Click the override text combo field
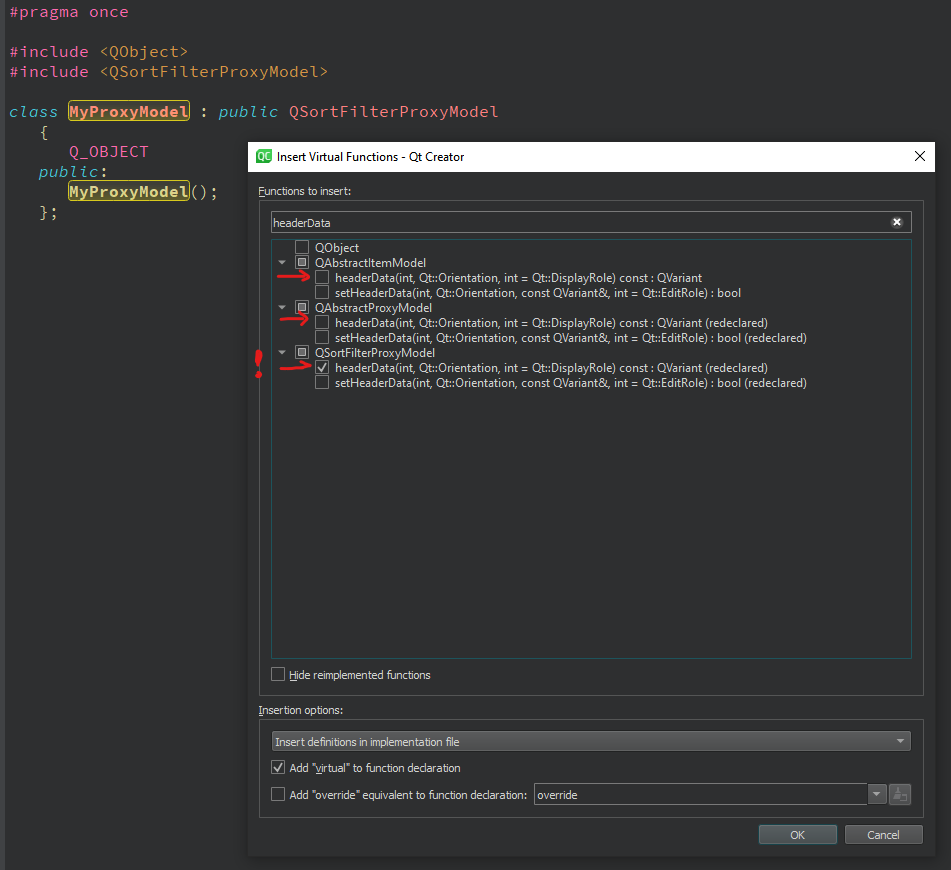 pyautogui.click(x=700, y=794)
